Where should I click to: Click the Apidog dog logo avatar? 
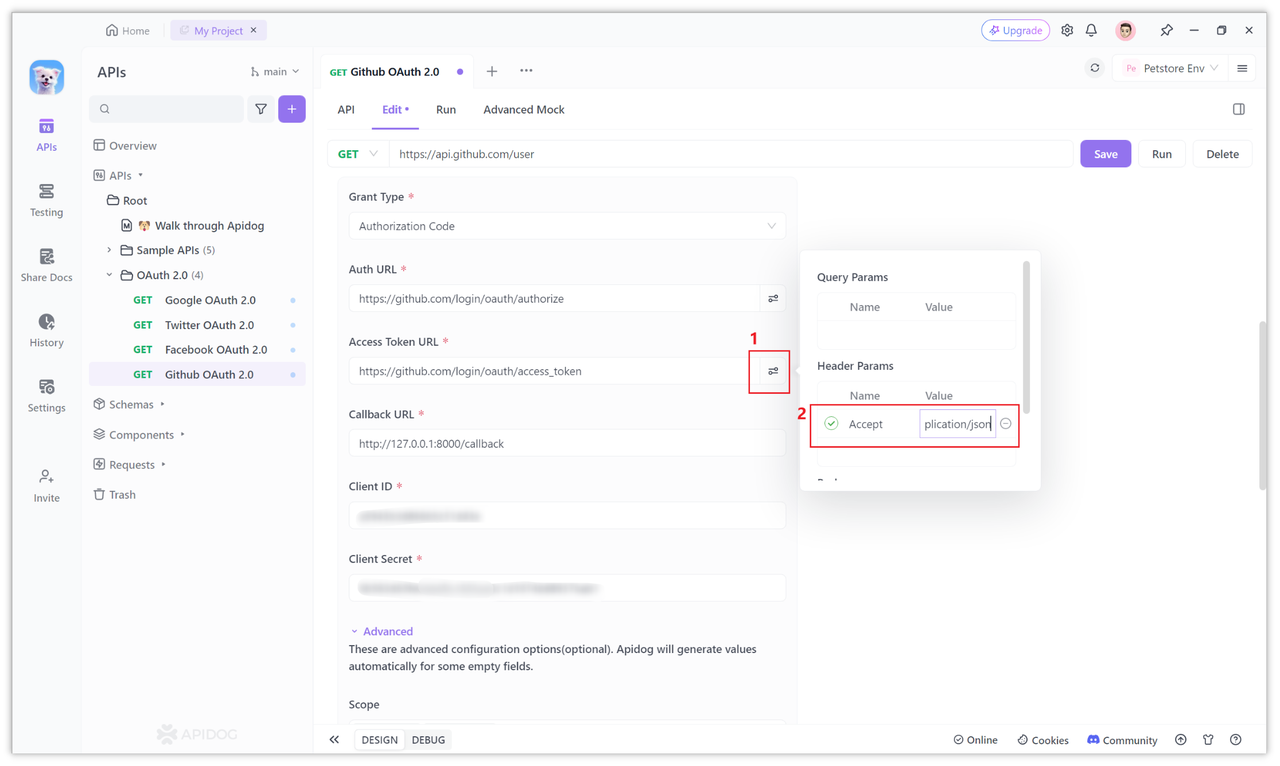coord(46,77)
